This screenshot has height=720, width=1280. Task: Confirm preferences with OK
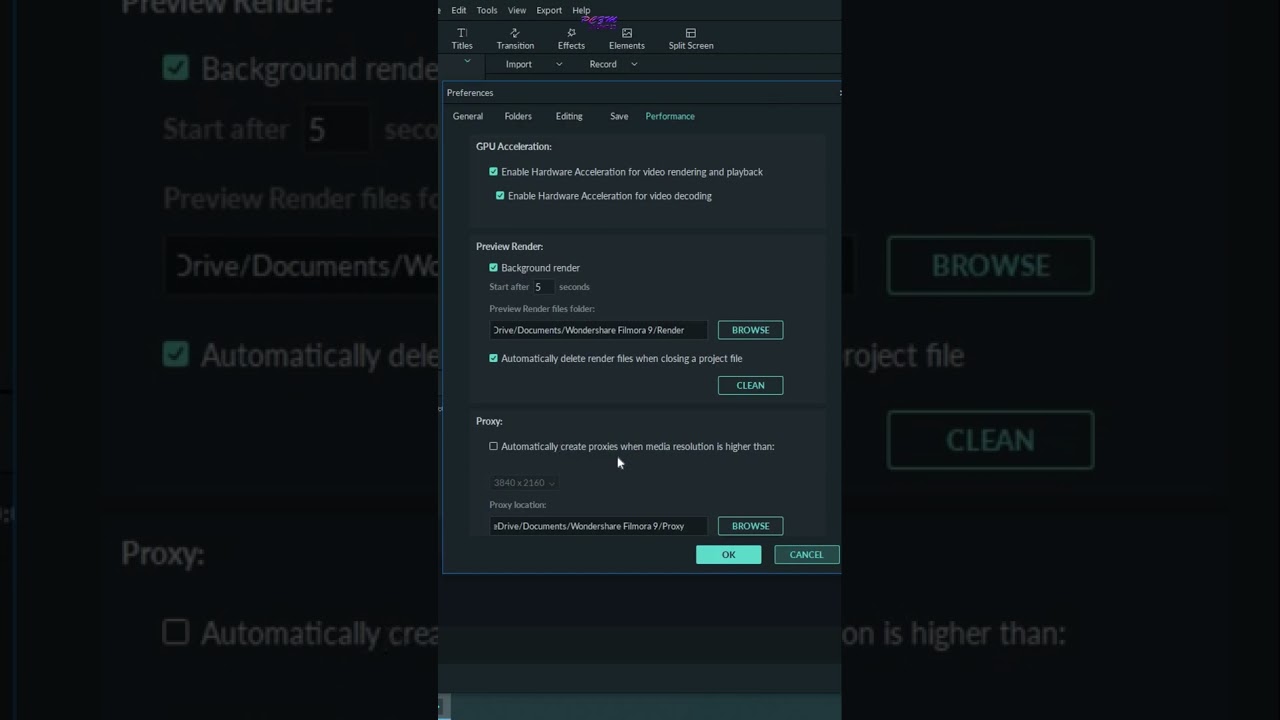[x=728, y=555]
